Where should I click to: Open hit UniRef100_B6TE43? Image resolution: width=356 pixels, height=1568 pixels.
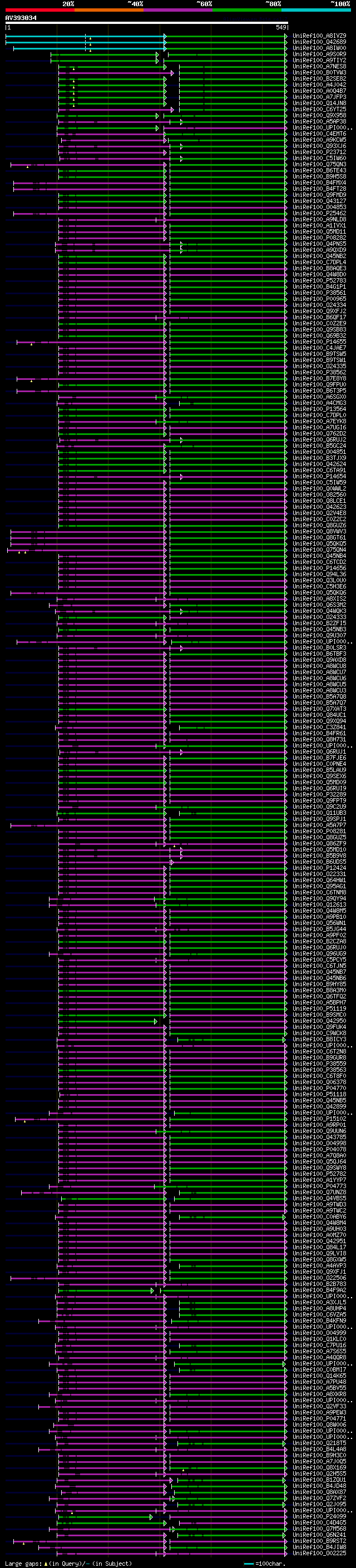319,170
